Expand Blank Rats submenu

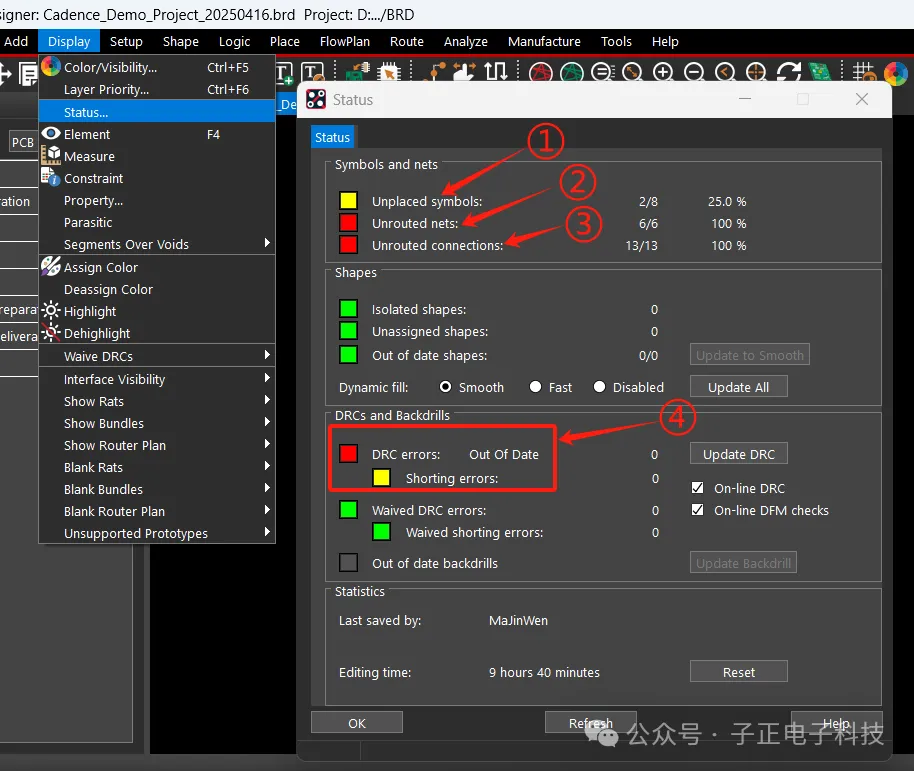(x=157, y=468)
